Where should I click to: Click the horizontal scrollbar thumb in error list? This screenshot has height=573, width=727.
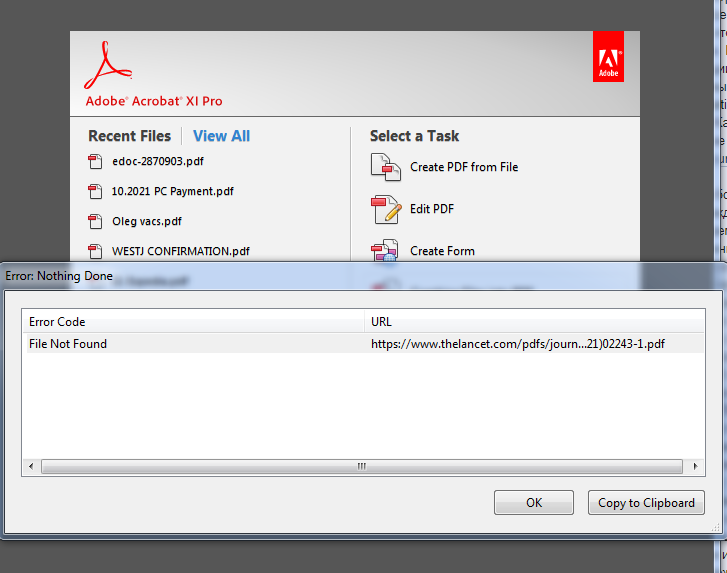click(362, 466)
